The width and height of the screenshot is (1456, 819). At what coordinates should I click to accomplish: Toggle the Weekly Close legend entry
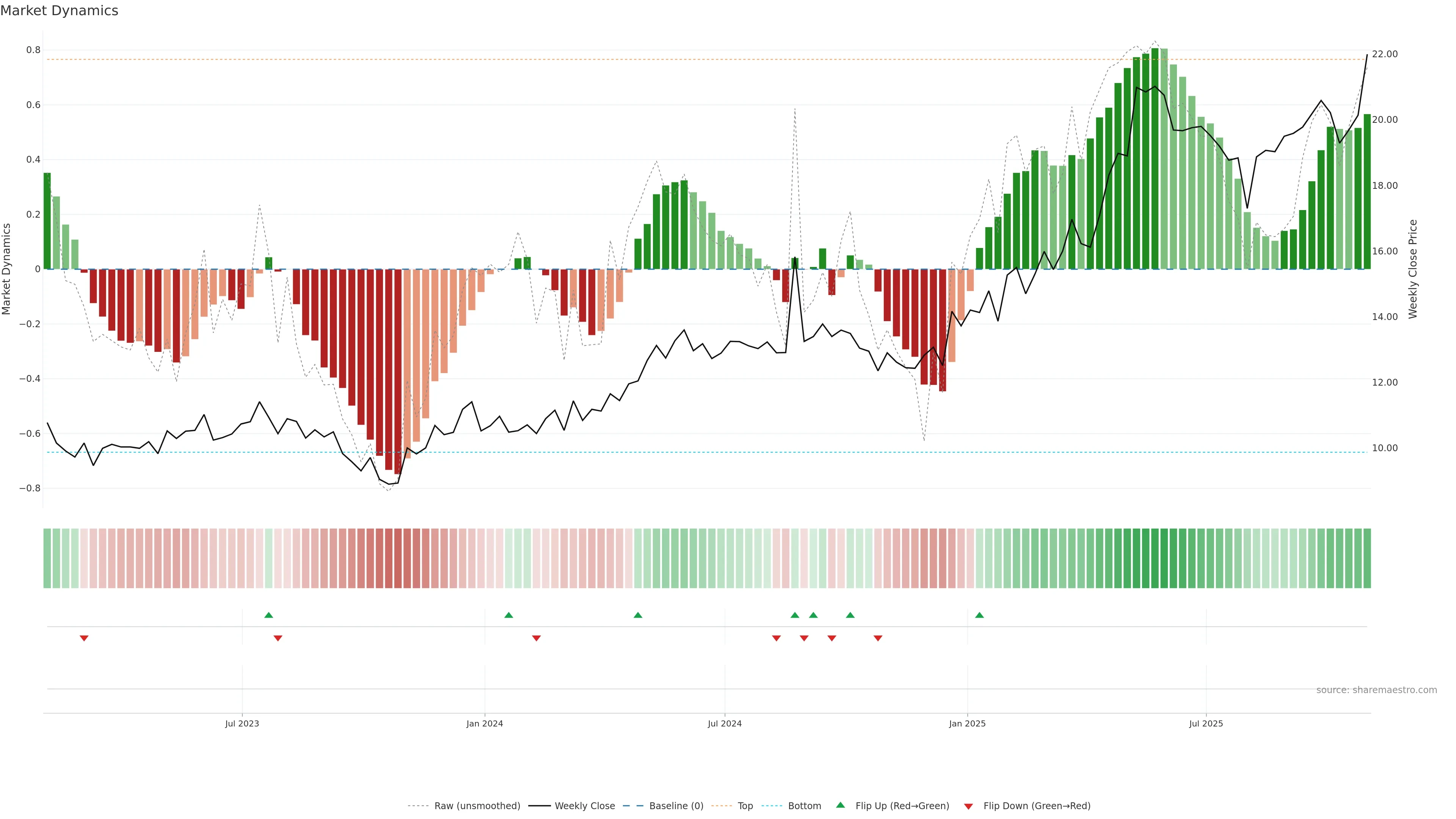tap(584, 806)
